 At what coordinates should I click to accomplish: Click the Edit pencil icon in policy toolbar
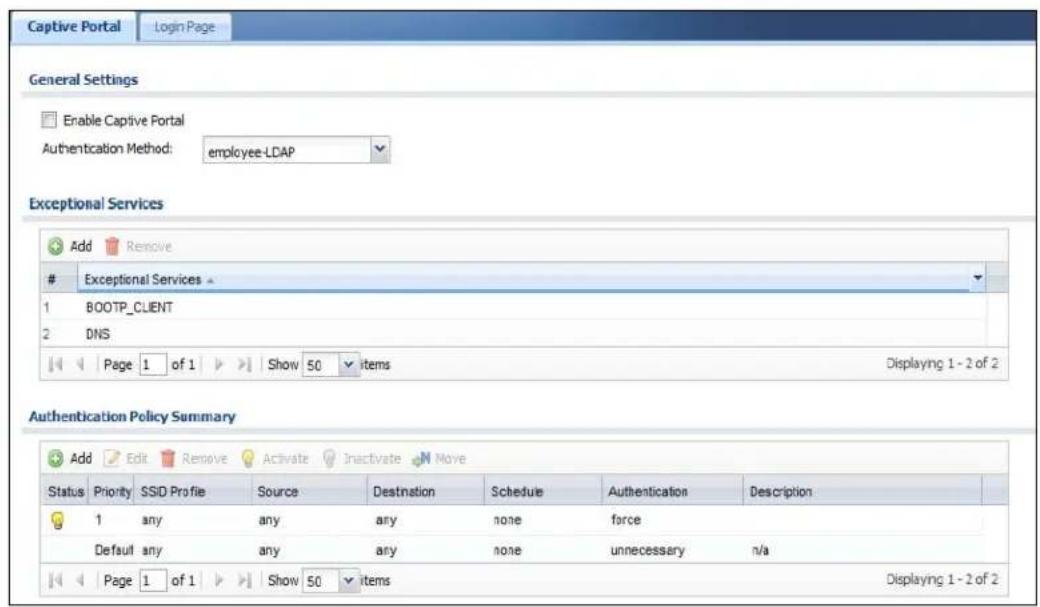point(113,458)
